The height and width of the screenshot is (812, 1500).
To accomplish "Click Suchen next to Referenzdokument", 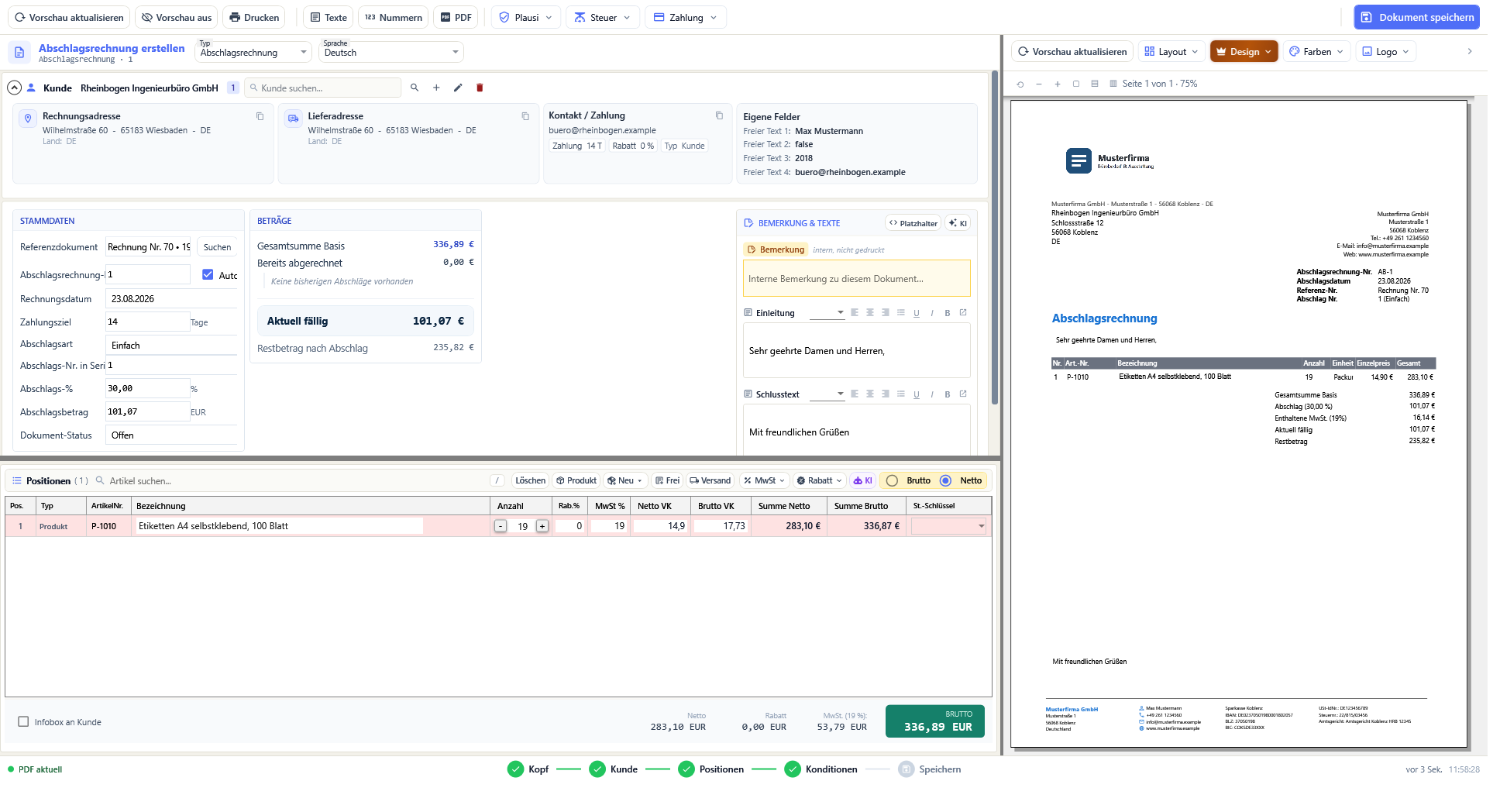I will coord(217,247).
